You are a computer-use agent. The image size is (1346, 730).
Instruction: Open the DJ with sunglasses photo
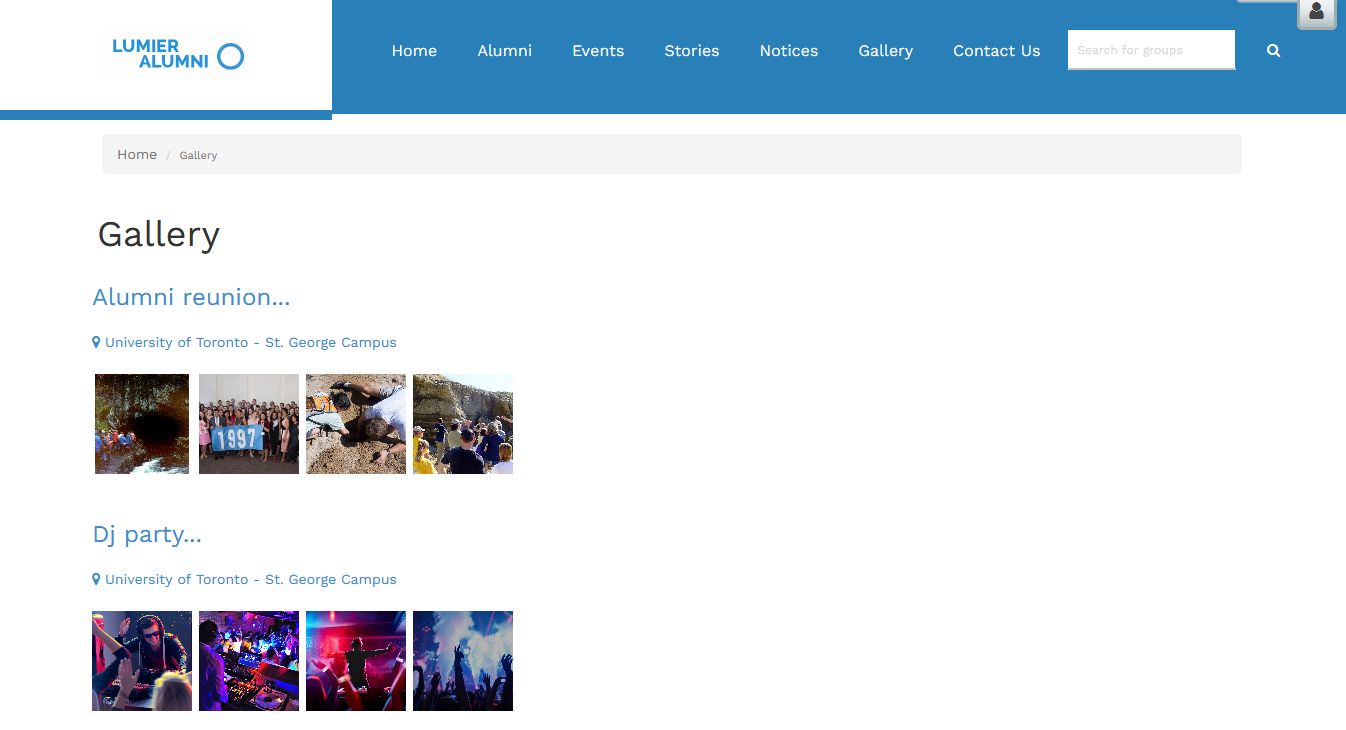click(x=142, y=661)
